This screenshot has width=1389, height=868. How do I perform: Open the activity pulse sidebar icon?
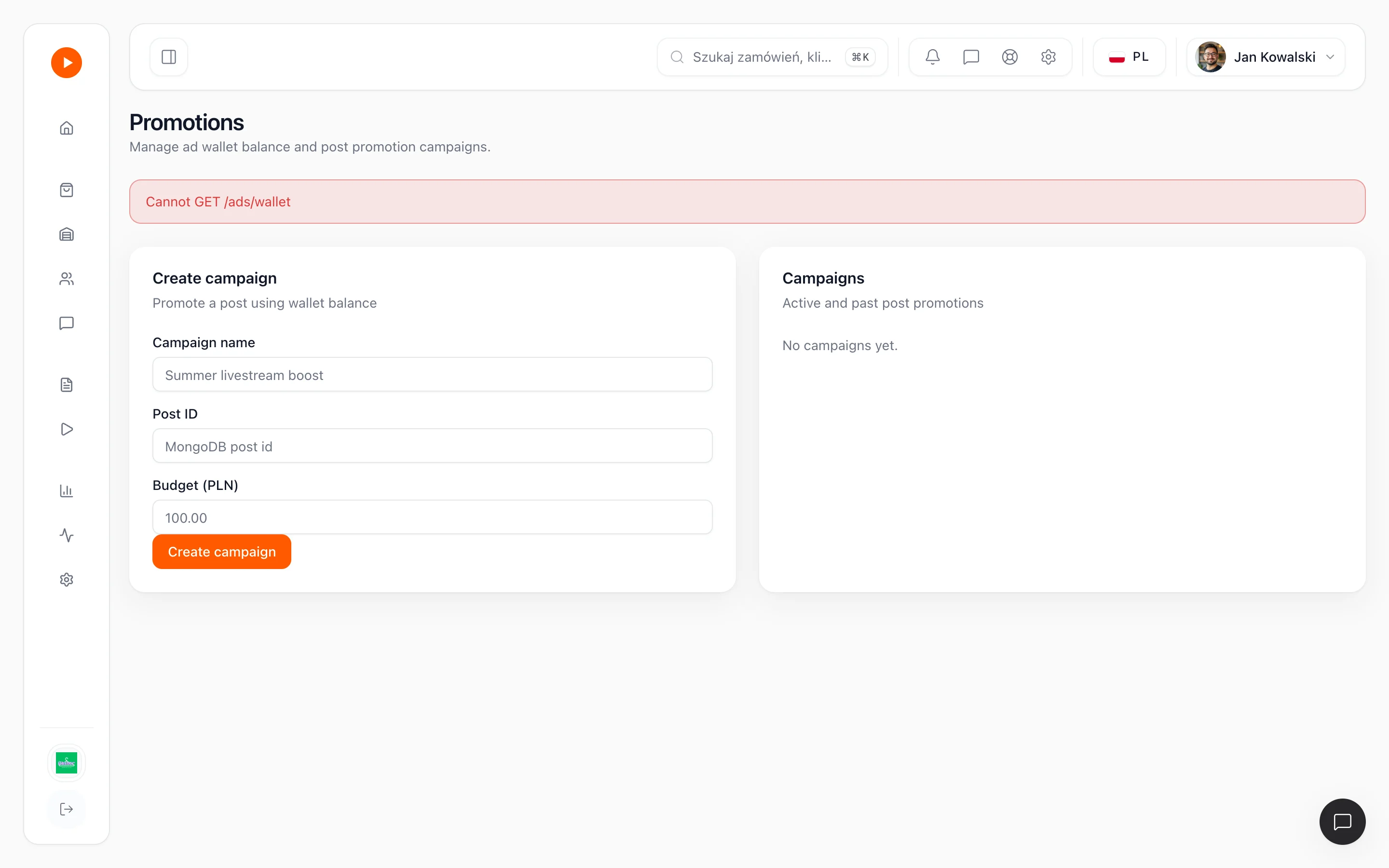point(67,535)
